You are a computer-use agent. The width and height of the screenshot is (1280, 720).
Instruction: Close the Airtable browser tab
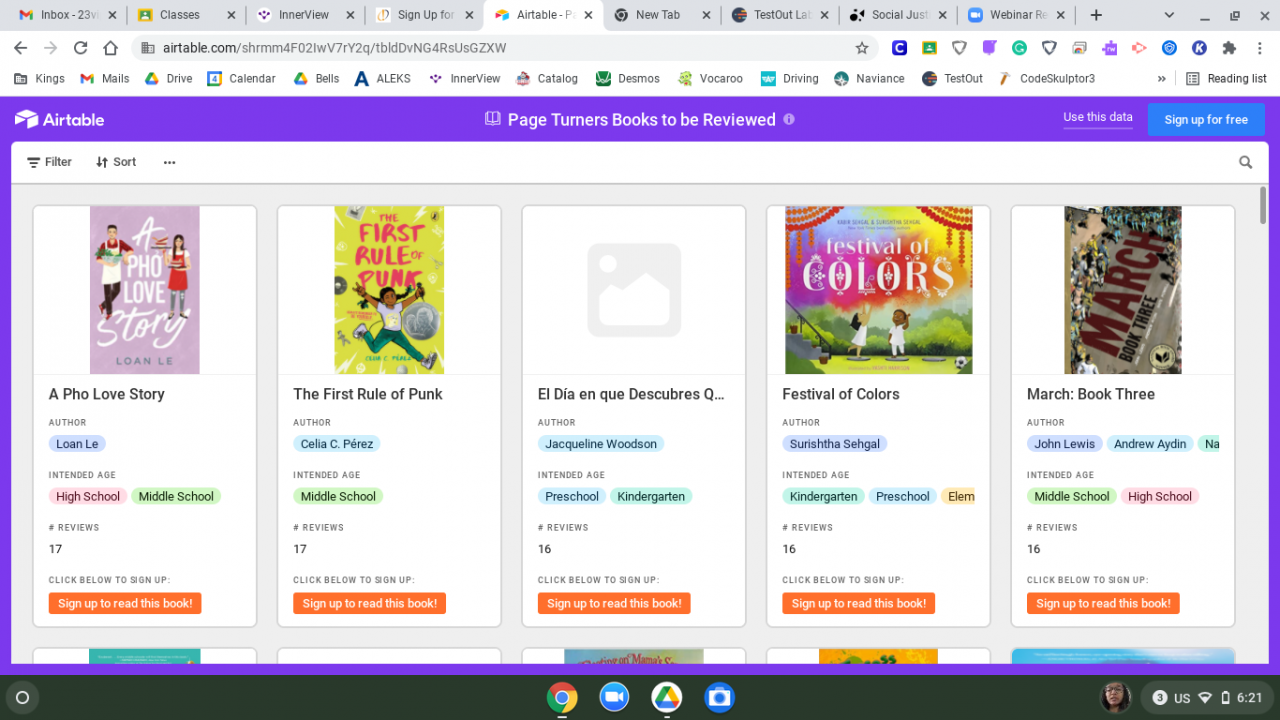point(588,15)
